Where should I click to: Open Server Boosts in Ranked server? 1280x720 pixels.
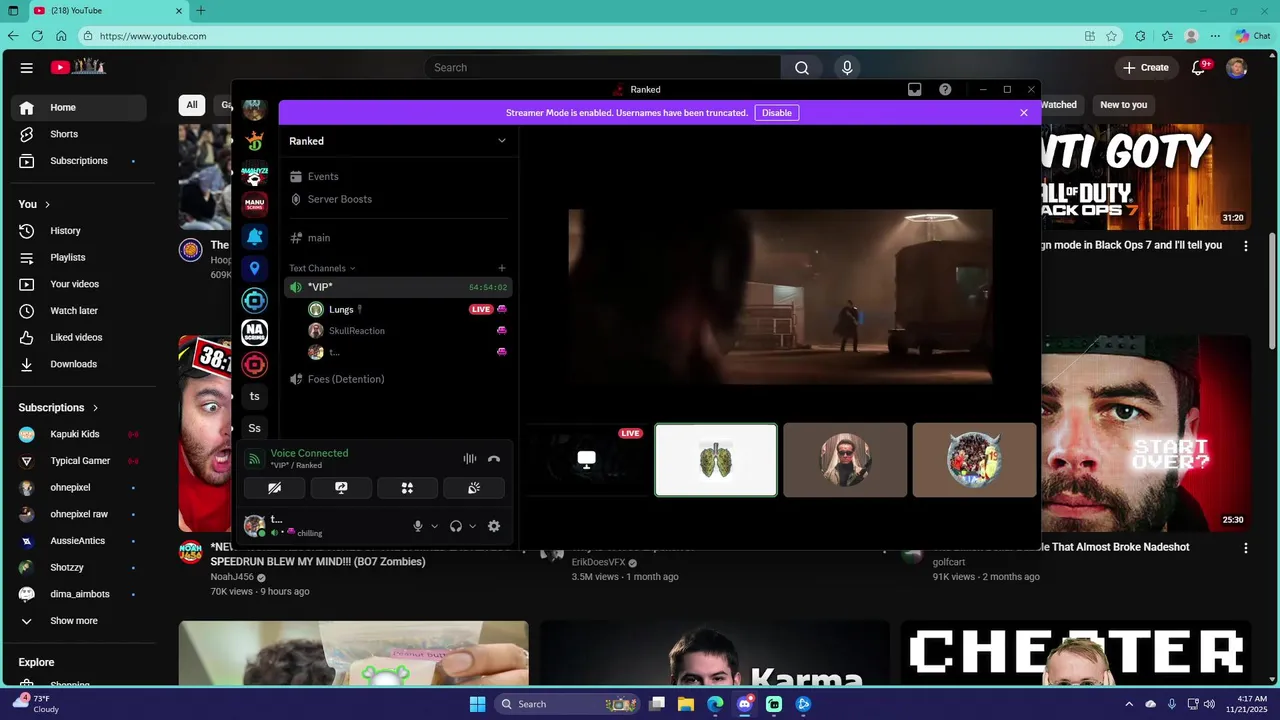point(397,199)
